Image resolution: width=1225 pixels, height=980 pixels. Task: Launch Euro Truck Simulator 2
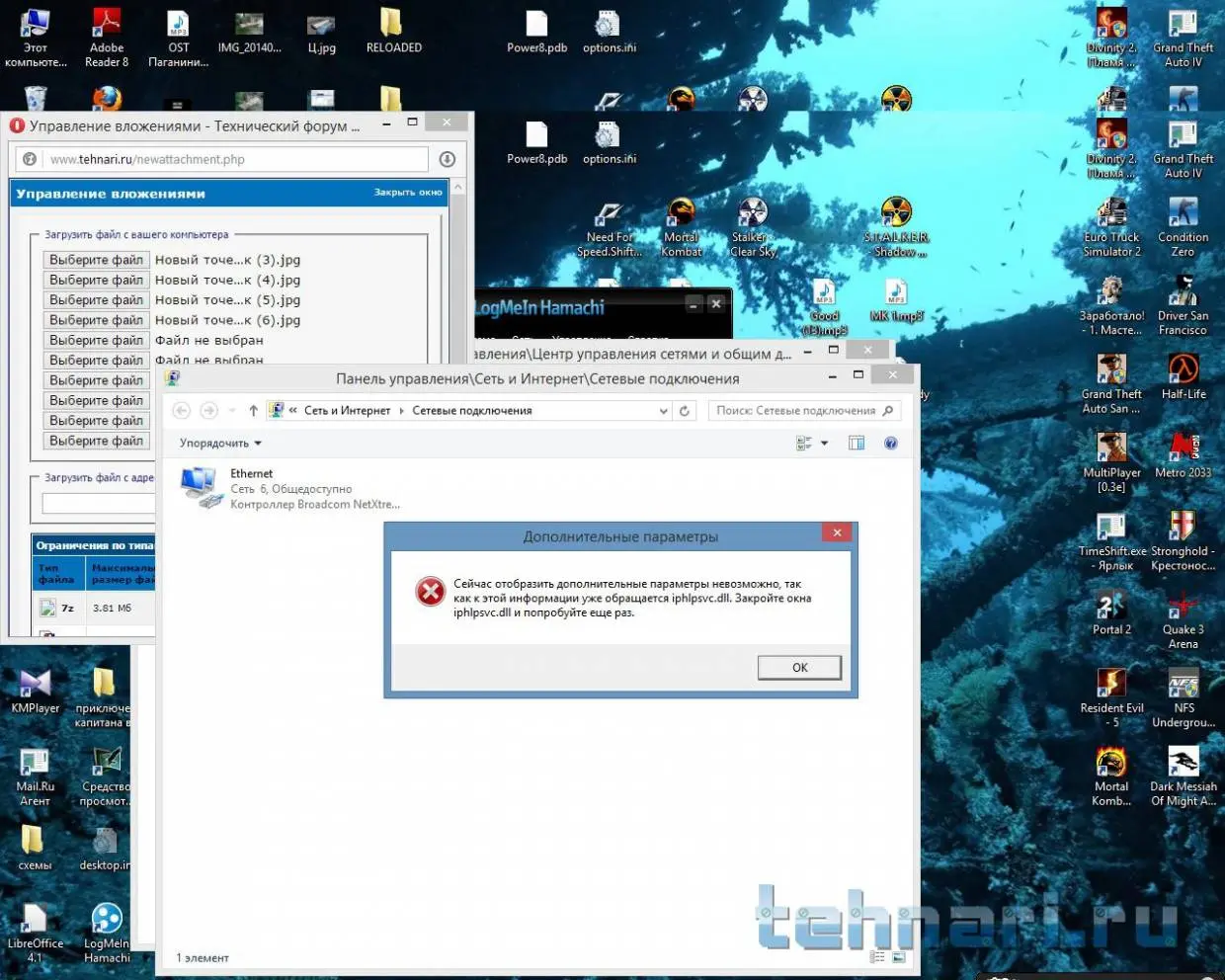coord(1111,229)
